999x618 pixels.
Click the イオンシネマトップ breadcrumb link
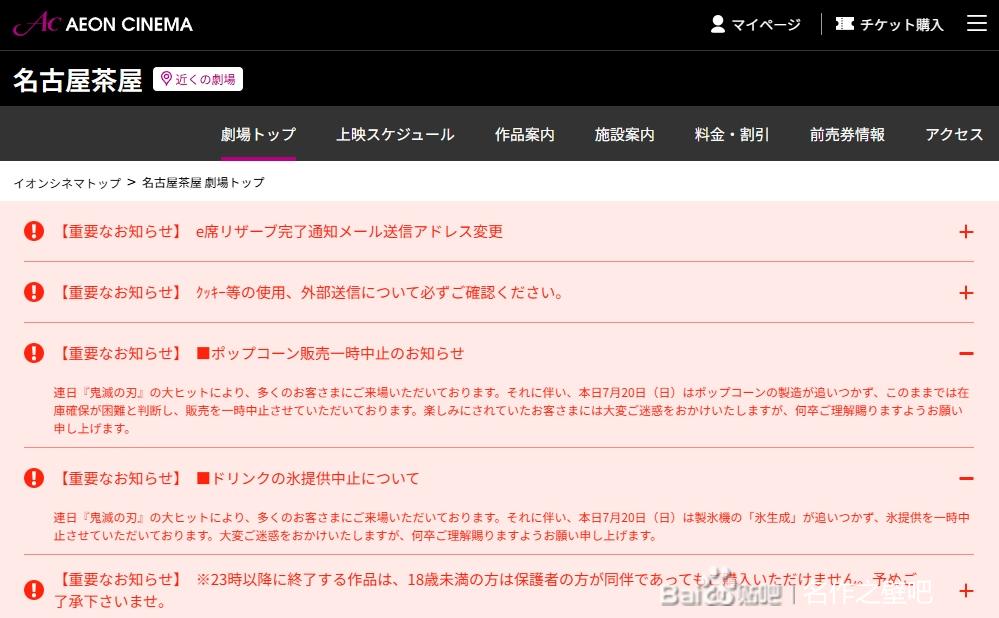(67, 183)
